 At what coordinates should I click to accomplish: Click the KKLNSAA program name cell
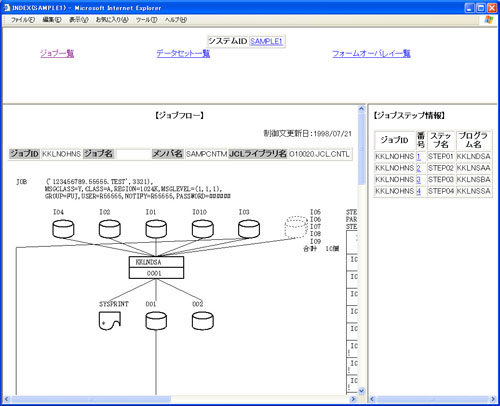click(474, 168)
